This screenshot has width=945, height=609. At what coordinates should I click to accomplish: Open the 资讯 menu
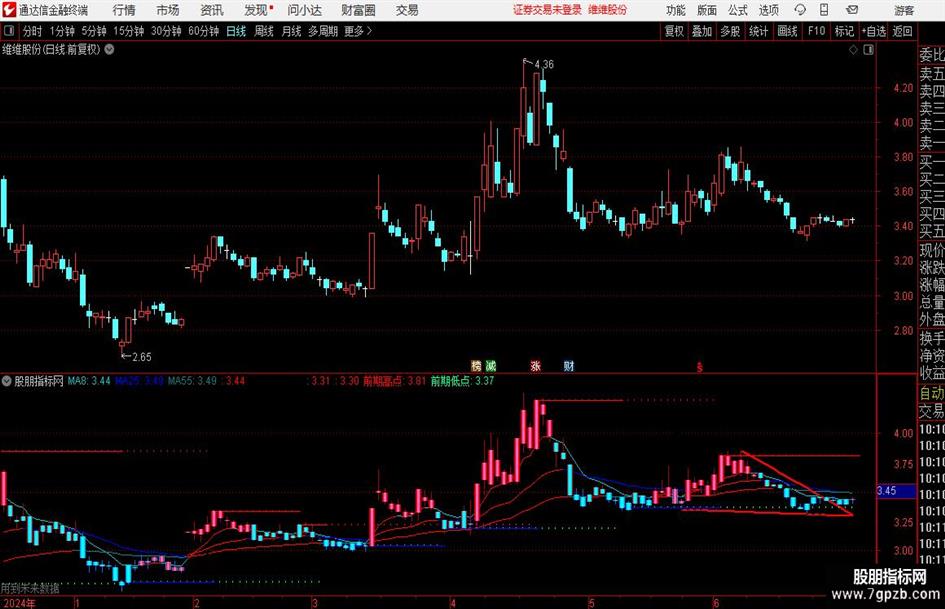[212, 10]
